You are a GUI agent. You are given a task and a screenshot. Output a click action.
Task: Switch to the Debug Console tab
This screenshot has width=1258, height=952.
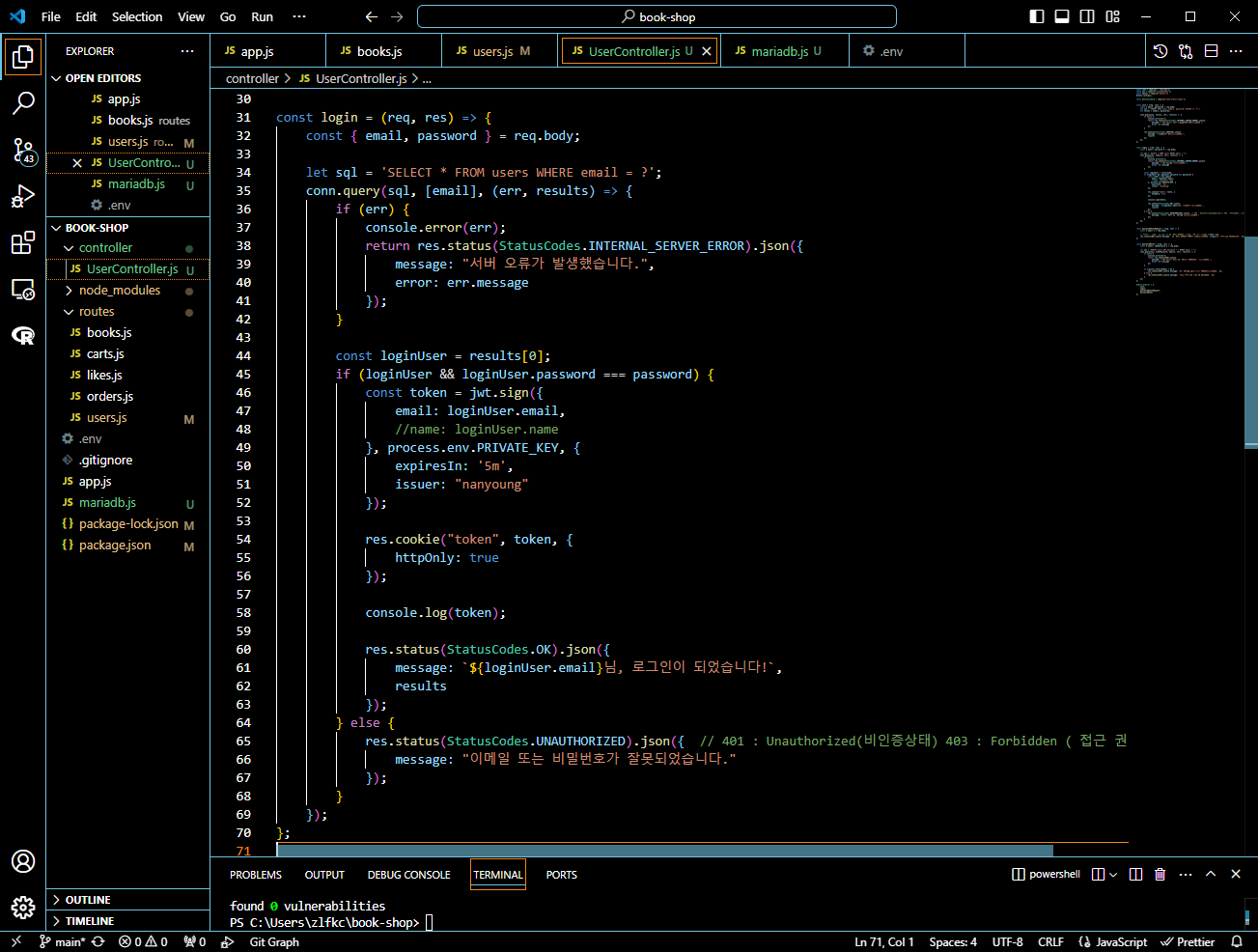coord(408,875)
